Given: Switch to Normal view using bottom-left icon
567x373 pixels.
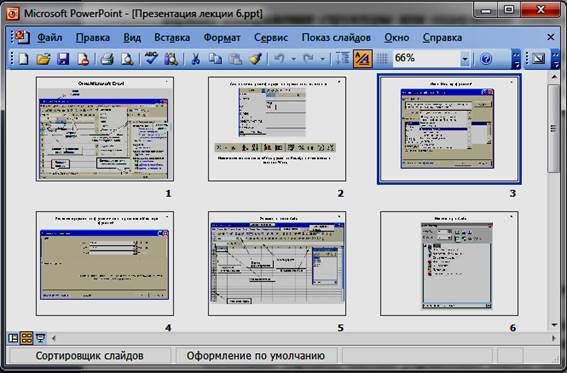Looking at the screenshot, I should [x=13, y=338].
